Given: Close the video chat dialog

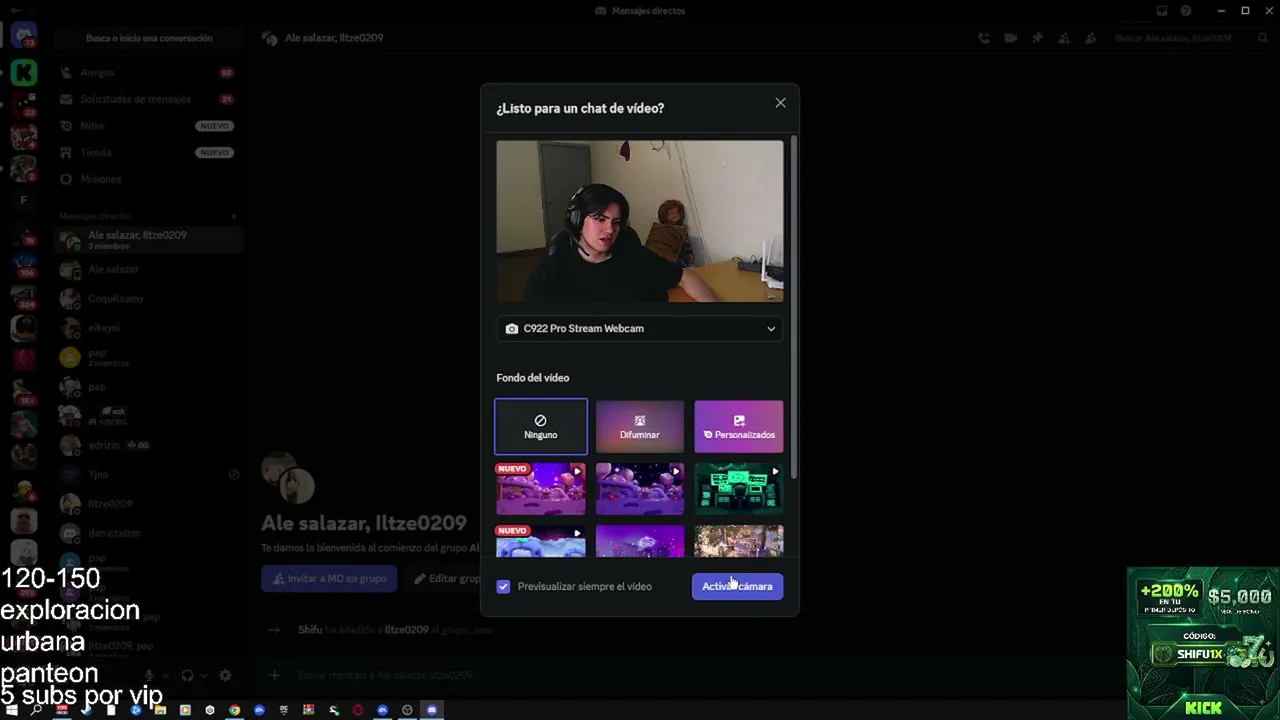Looking at the screenshot, I should pos(780,103).
